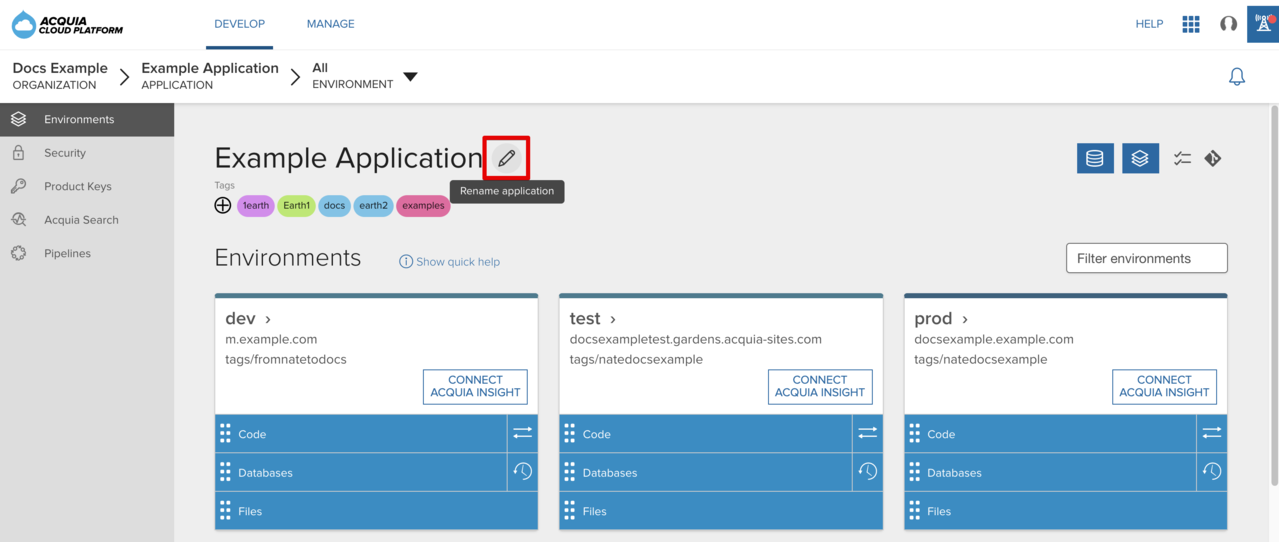Click the Security lock icon
The width and height of the screenshot is (1279, 542).
point(18,153)
